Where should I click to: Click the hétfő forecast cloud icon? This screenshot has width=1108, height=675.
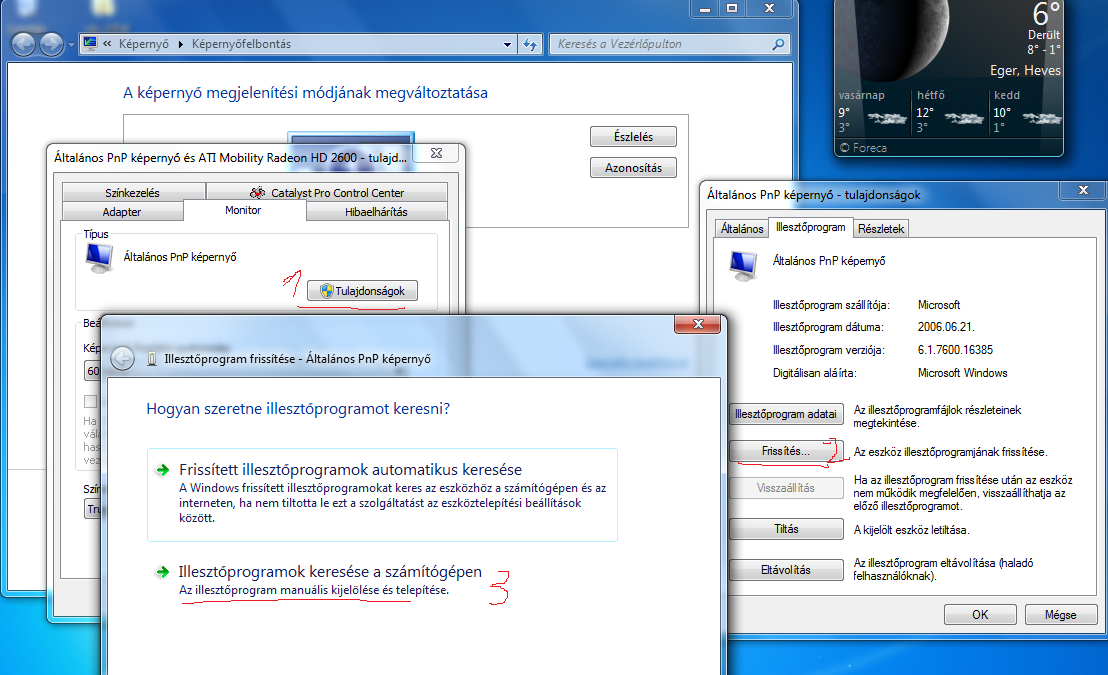(964, 119)
